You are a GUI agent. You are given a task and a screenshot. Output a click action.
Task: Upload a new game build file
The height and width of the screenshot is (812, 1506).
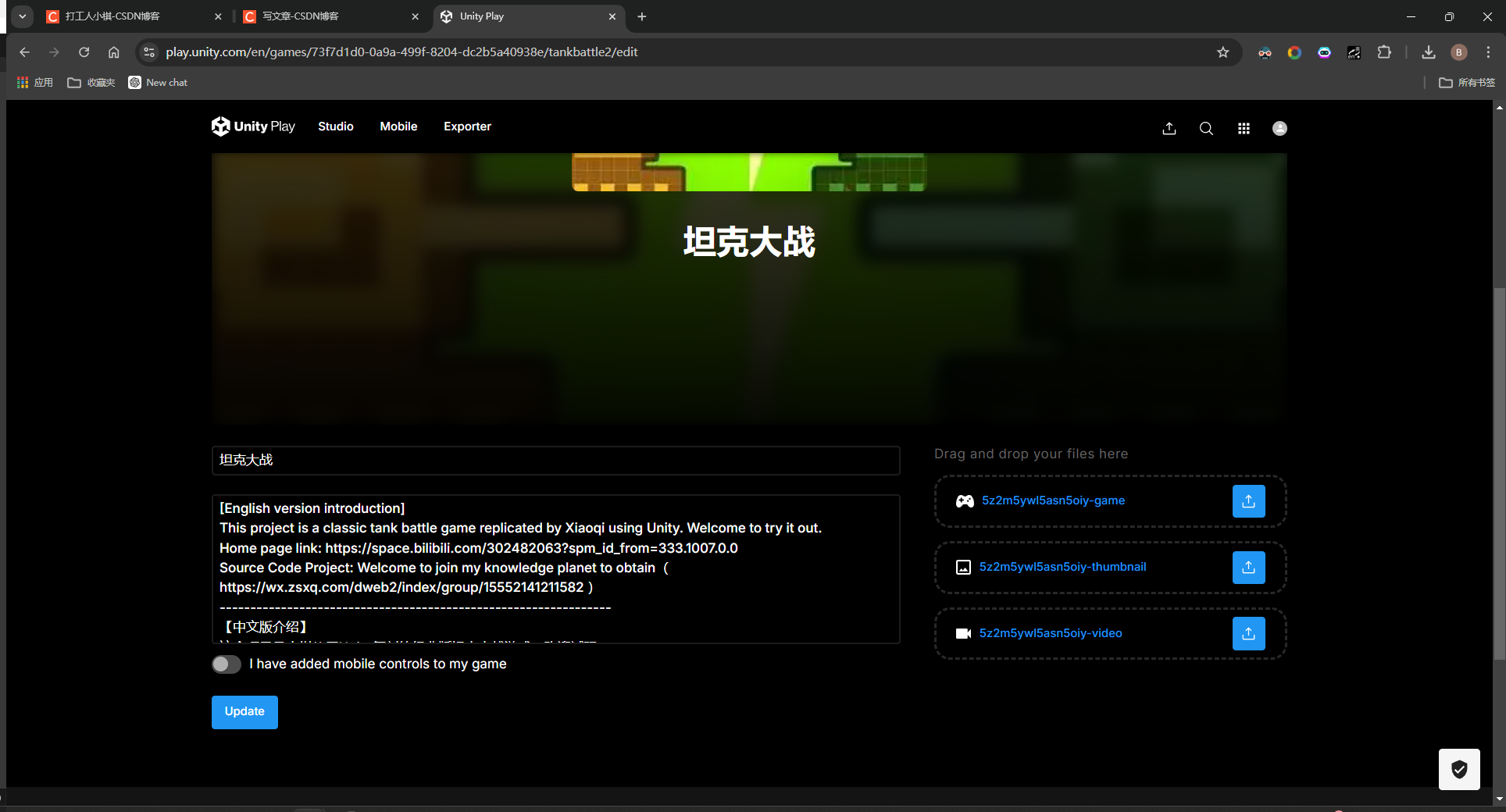pyautogui.click(x=1248, y=501)
